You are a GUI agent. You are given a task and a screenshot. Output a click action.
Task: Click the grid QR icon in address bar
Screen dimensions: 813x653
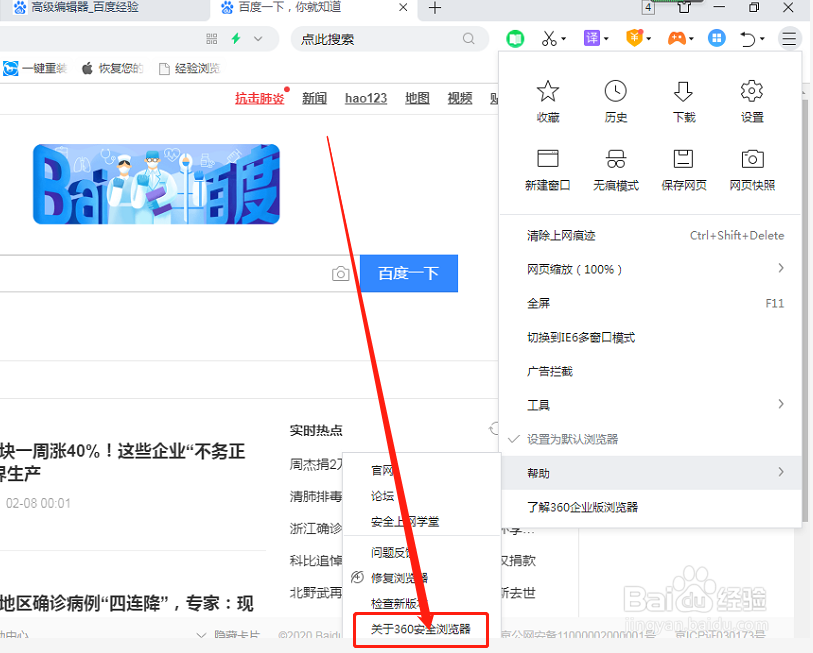click(212, 39)
